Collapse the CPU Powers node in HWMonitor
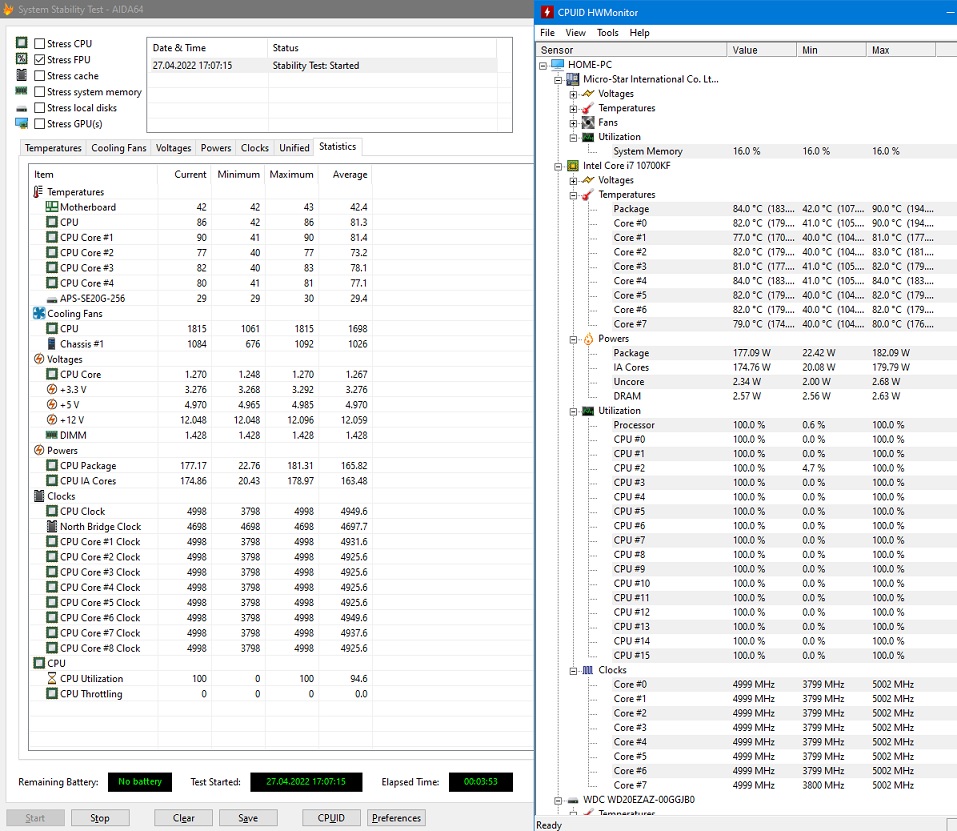Image resolution: width=957 pixels, height=831 pixels. point(573,339)
